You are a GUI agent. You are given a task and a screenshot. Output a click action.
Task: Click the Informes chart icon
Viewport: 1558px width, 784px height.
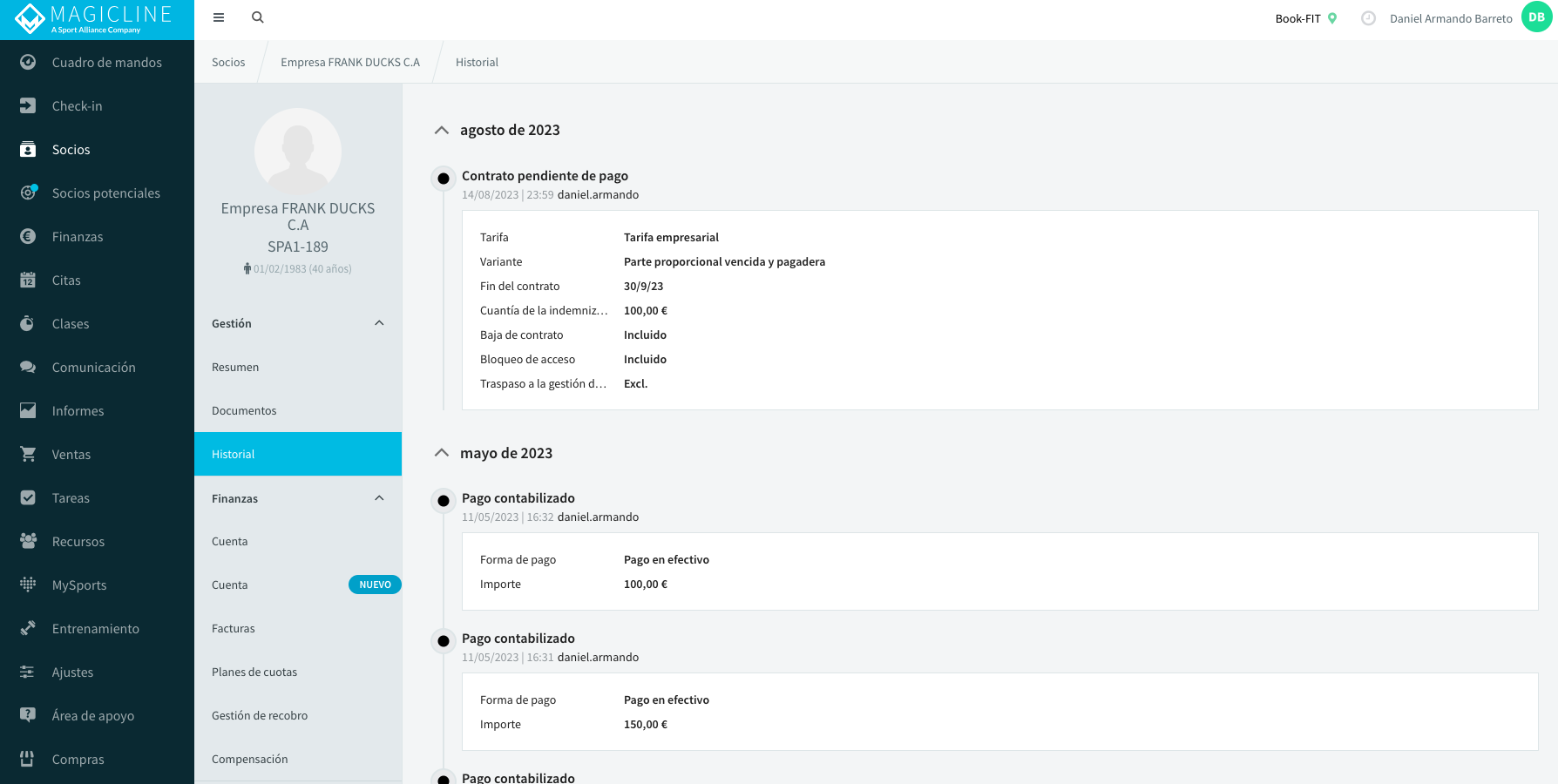click(28, 410)
